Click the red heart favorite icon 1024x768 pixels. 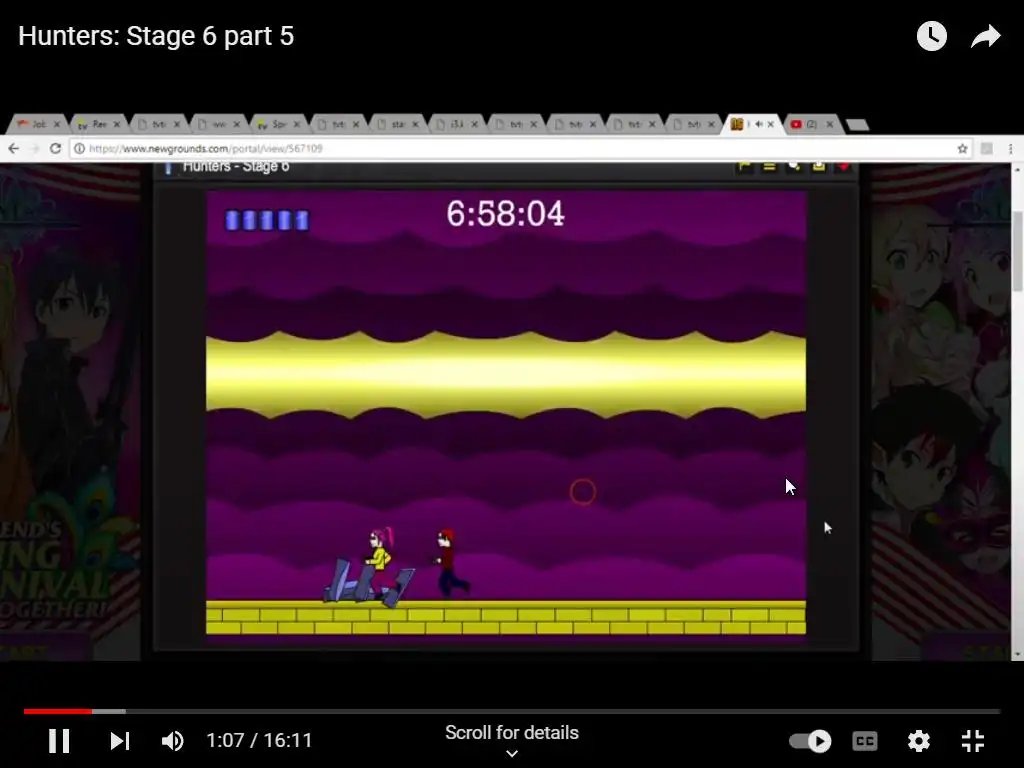click(x=843, y=167)
